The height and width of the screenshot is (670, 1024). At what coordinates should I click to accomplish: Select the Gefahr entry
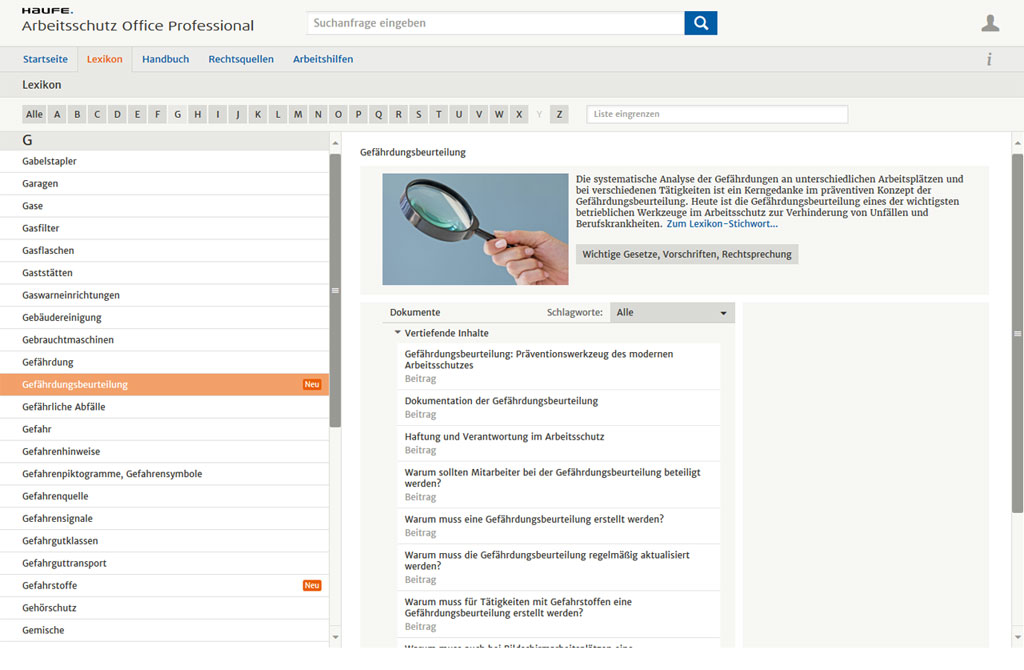coord(164,429)
